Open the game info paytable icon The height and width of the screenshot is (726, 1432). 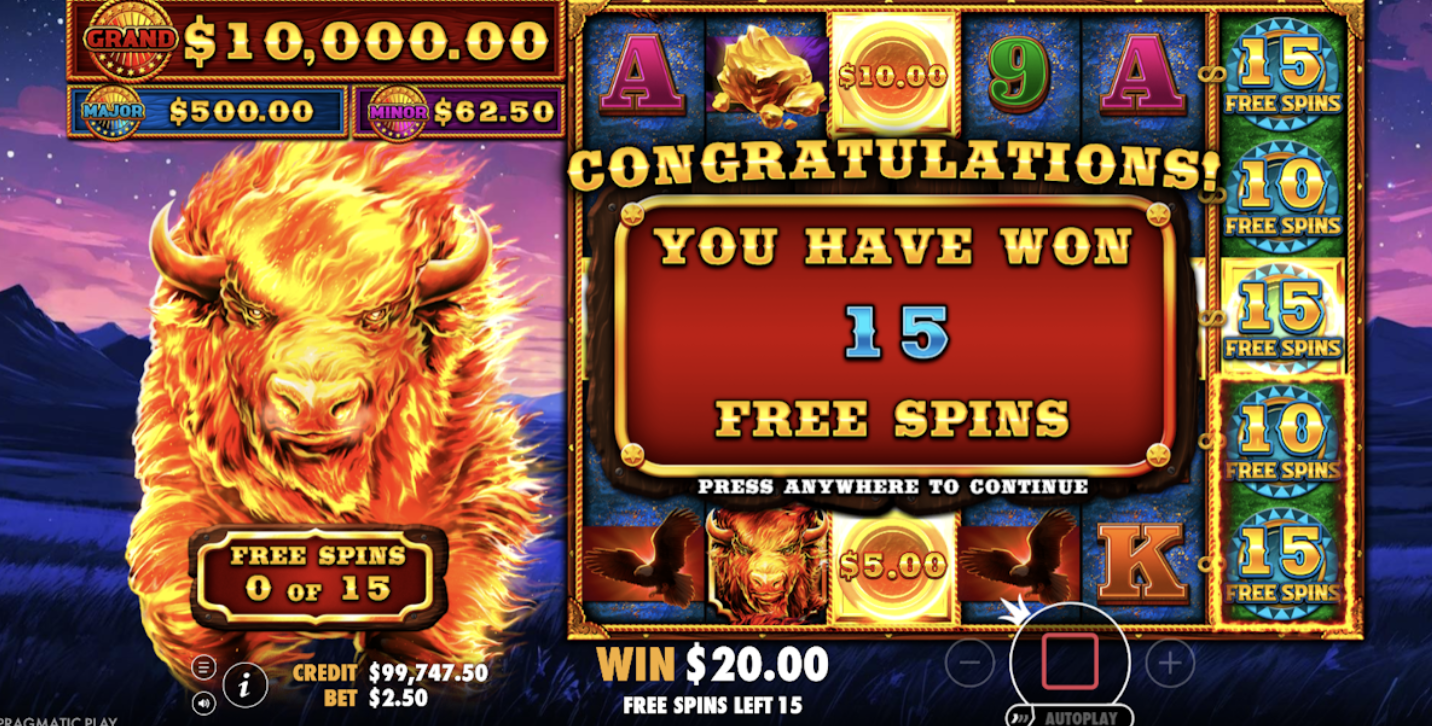coord(245,685)
